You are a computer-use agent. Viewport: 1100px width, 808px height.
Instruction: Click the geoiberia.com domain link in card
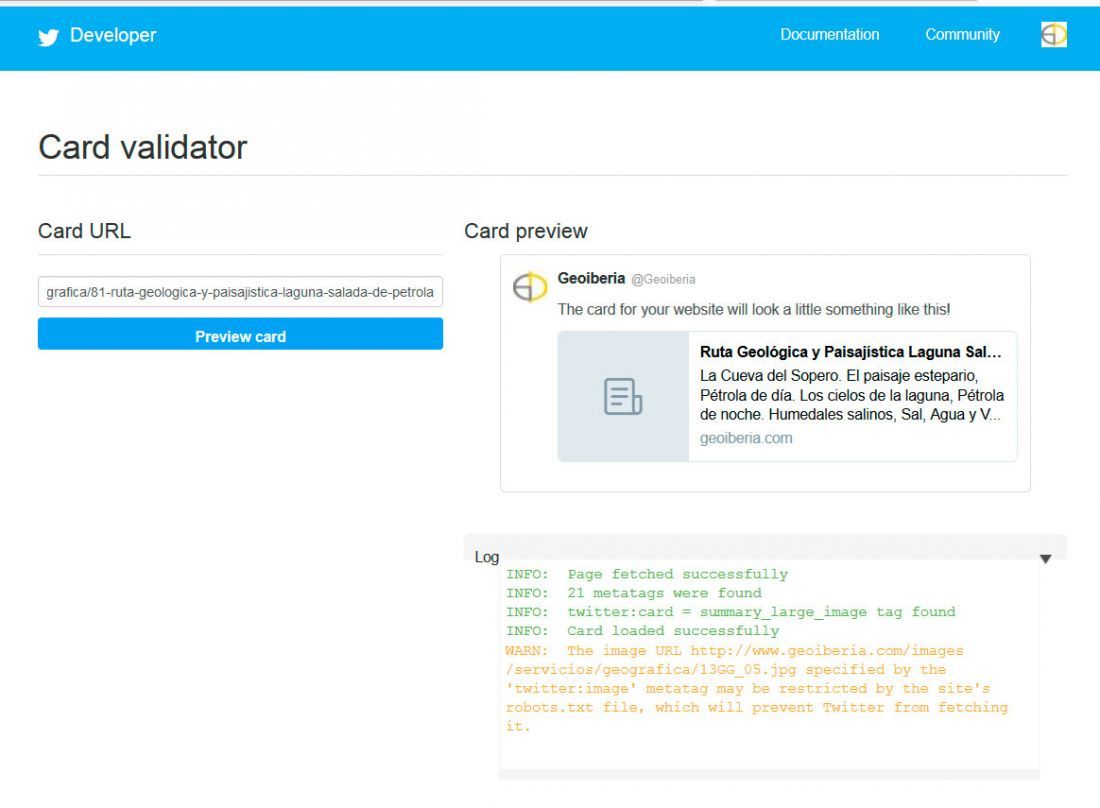click(x=746, y=438)
